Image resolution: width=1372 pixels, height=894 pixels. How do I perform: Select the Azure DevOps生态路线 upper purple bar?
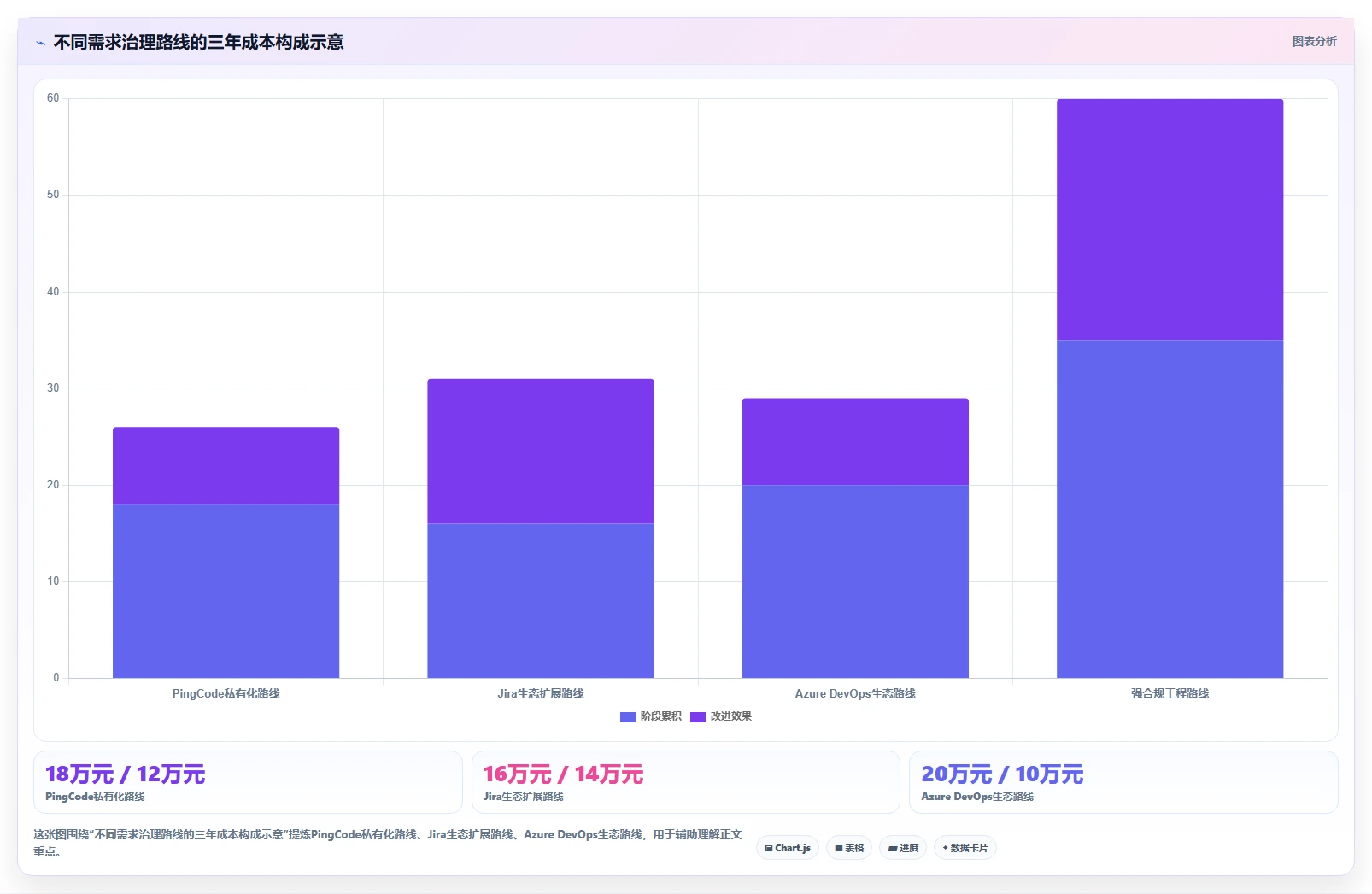[855, 441]
